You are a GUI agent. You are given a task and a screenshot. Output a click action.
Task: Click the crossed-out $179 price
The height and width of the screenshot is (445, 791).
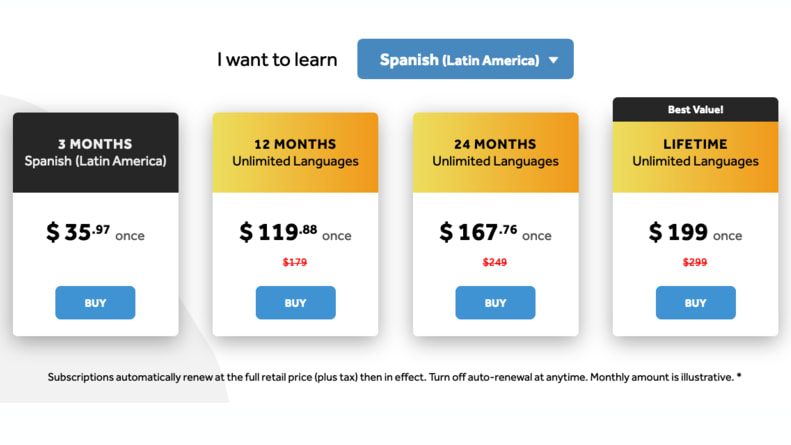tap(295, 262)
